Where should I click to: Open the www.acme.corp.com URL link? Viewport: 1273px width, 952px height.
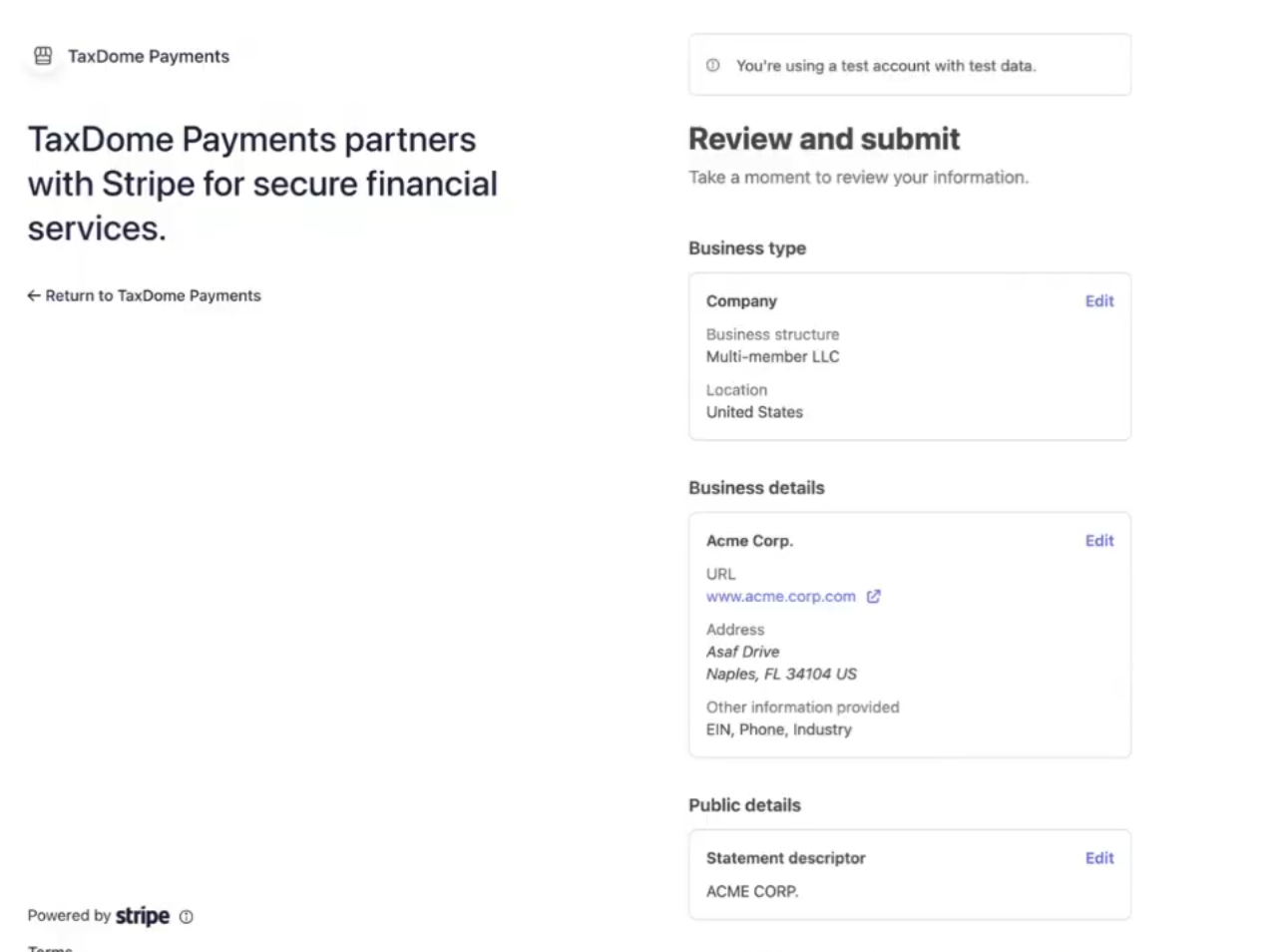(780, 596)
